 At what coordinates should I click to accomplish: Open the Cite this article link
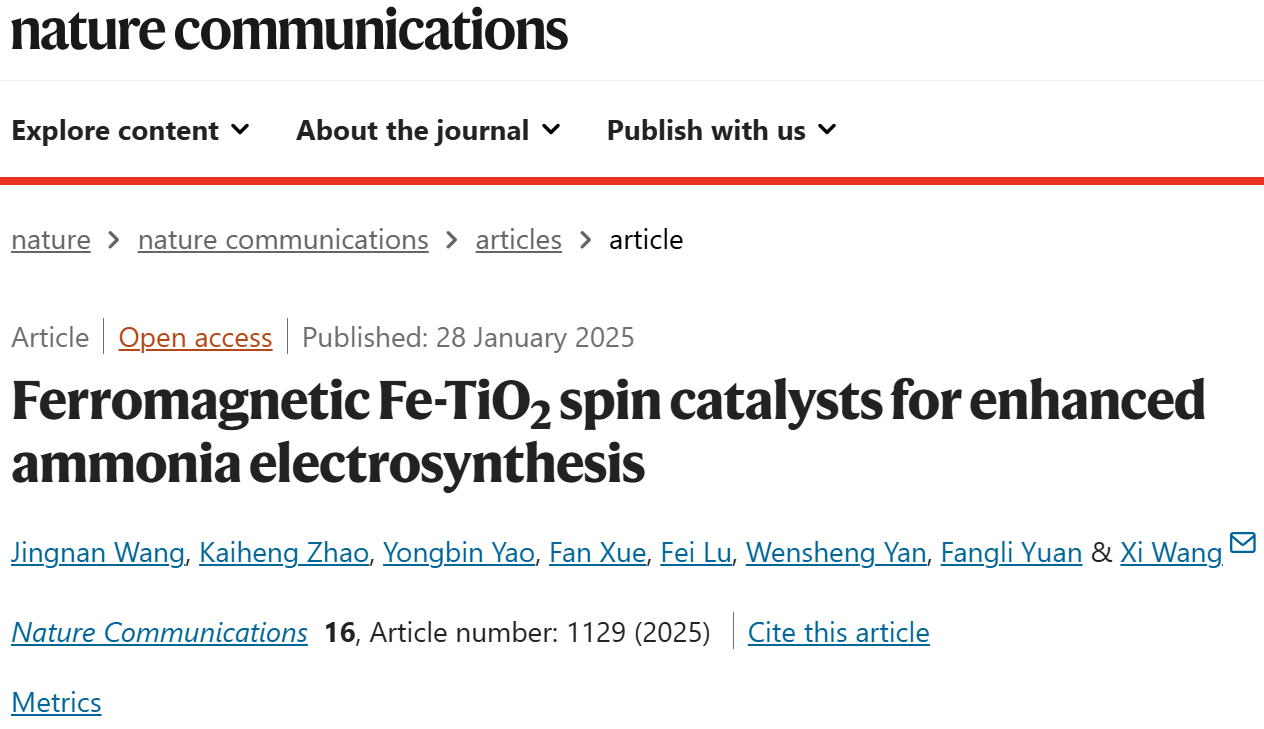[839, 632]
